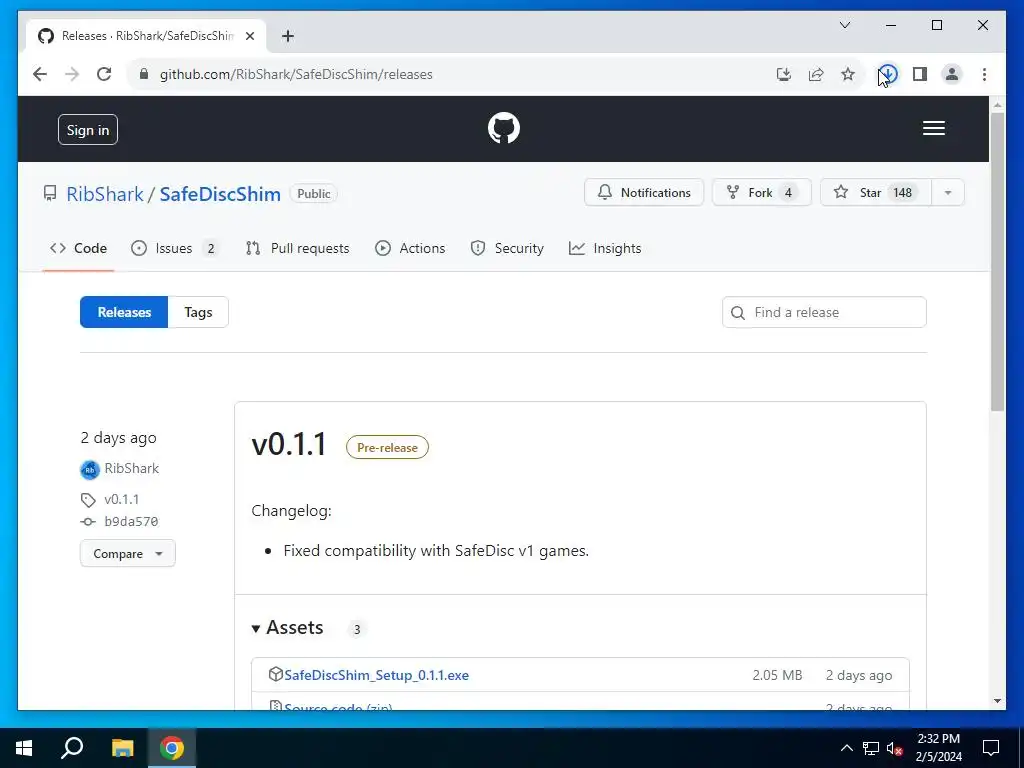Click the page vertical scrollbar thumb

(997, 261)
